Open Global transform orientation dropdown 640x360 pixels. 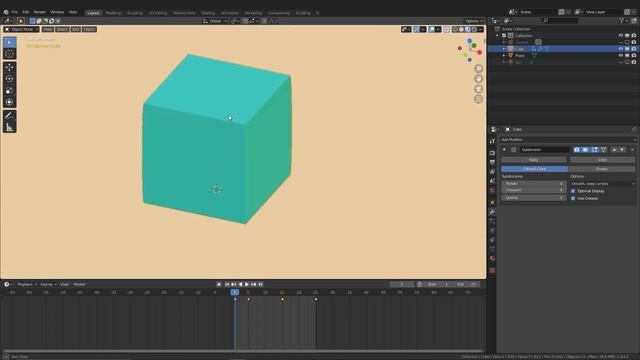click(215, 21)
